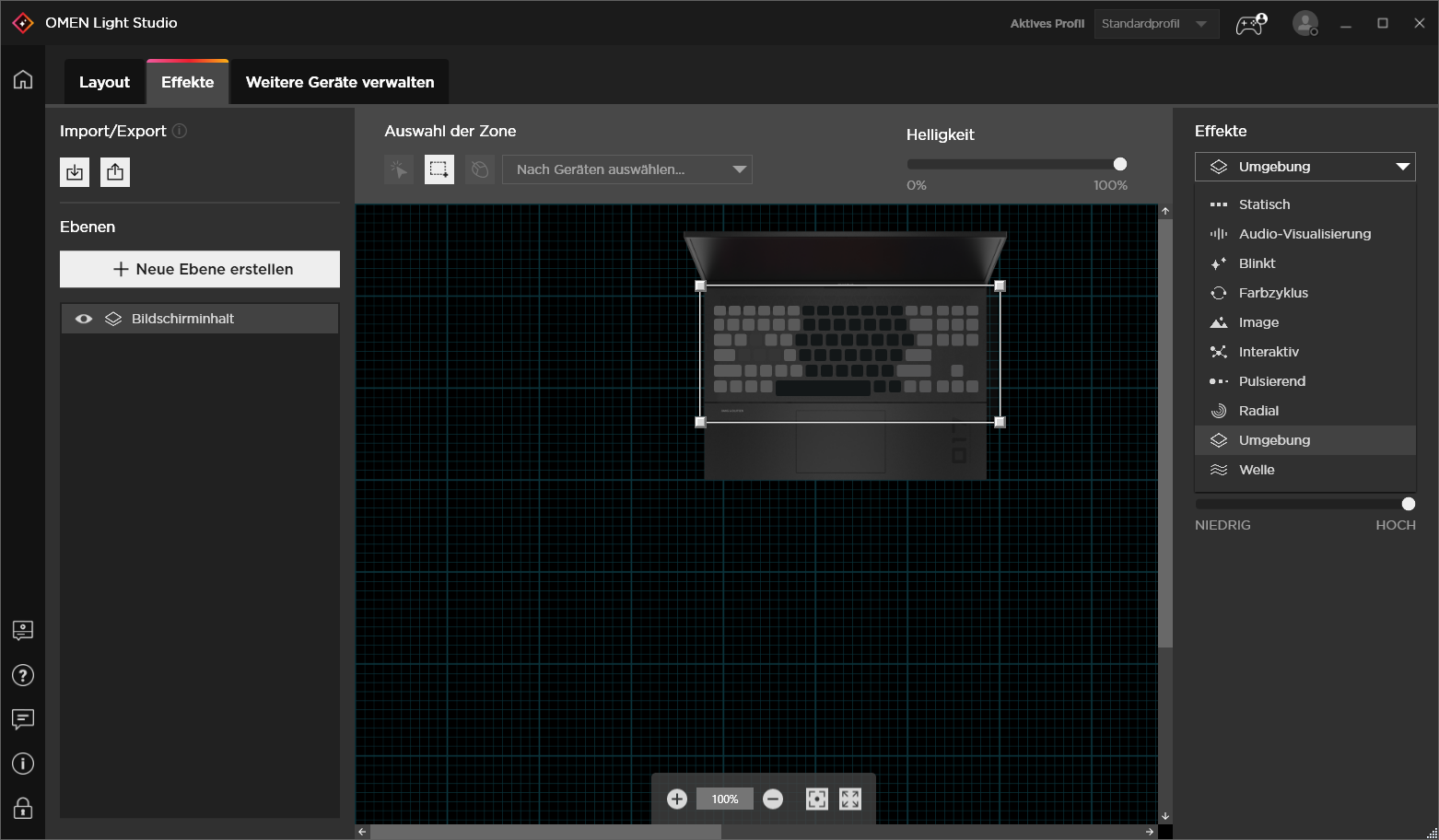
Task: Click the 100% zoom level field
Action: point(725,799)
